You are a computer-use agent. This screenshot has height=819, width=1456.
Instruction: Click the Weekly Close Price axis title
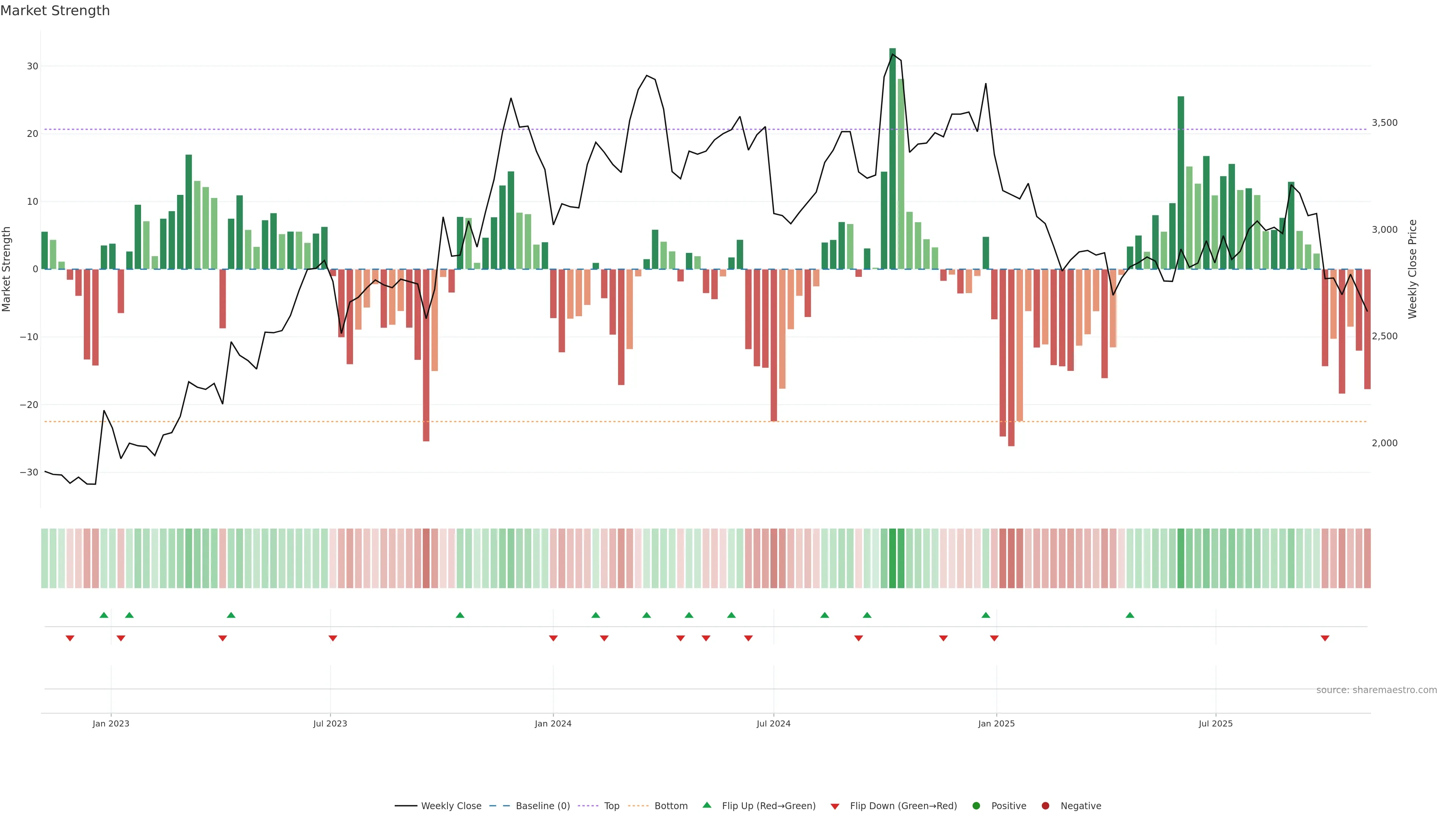coord(1412,269)
